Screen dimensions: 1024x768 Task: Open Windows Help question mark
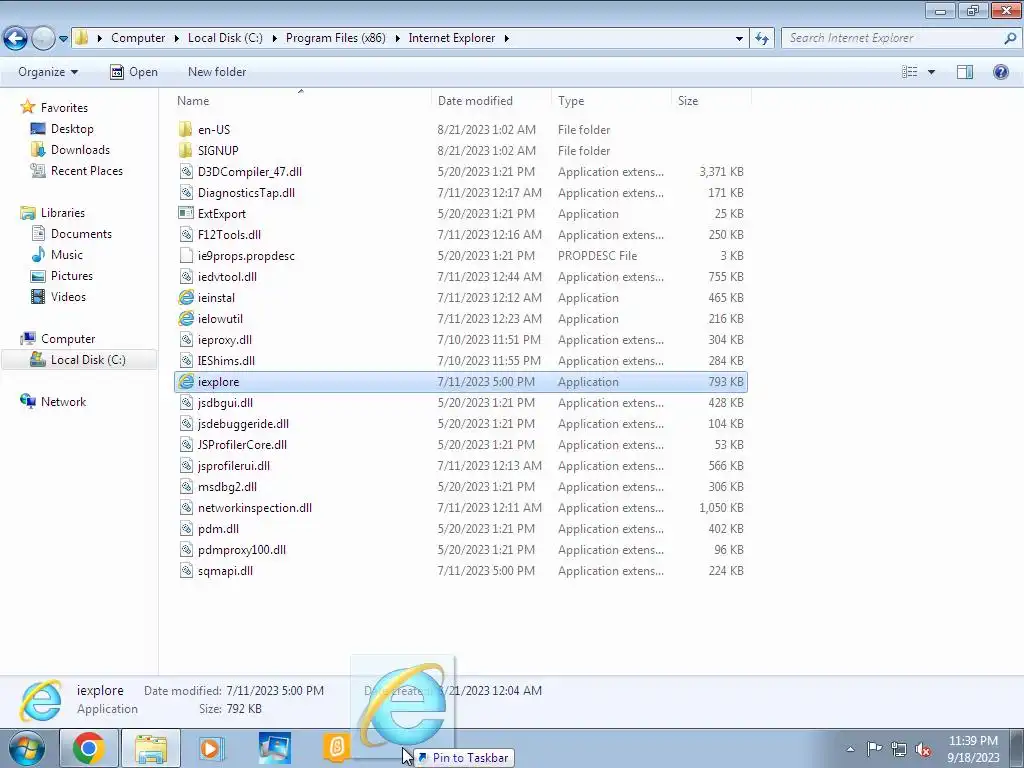(x=1000, y=72)
